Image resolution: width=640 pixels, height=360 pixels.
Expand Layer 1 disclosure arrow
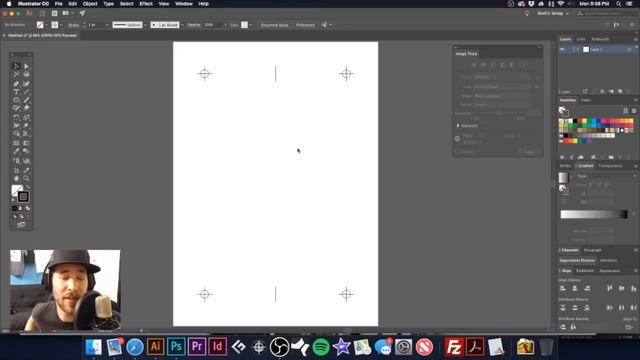(578, 49)
